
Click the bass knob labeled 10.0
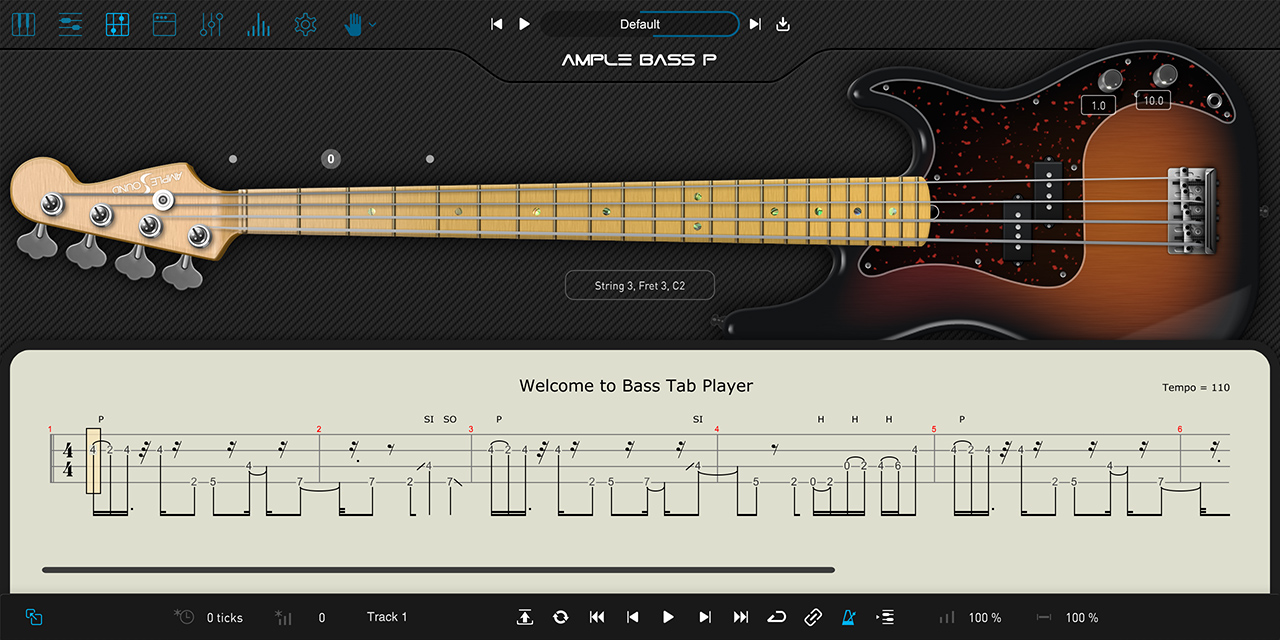point(1164,75)
